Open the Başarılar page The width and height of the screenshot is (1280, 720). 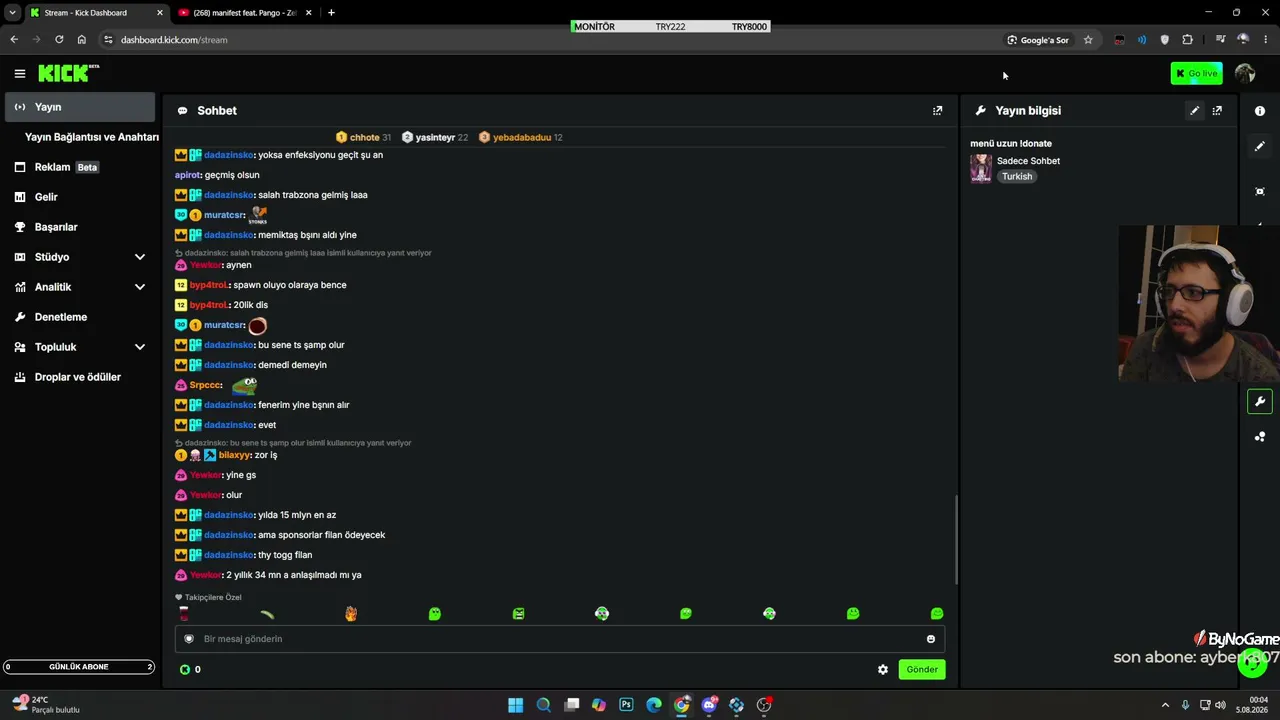(x=80, y=227)
